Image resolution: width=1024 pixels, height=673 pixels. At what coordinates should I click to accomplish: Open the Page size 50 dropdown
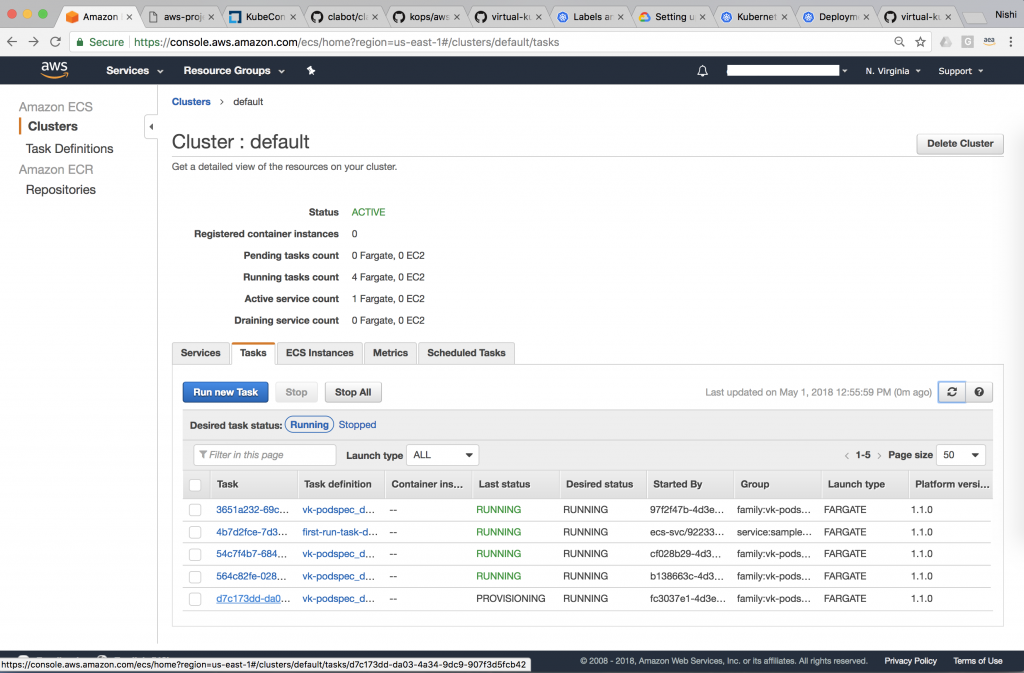961,455
